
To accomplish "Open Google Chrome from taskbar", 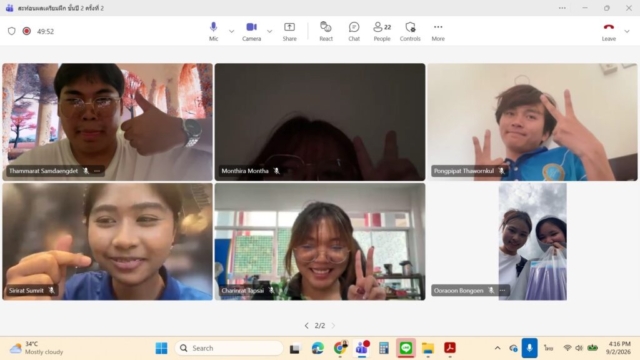I will coord(340,348).
